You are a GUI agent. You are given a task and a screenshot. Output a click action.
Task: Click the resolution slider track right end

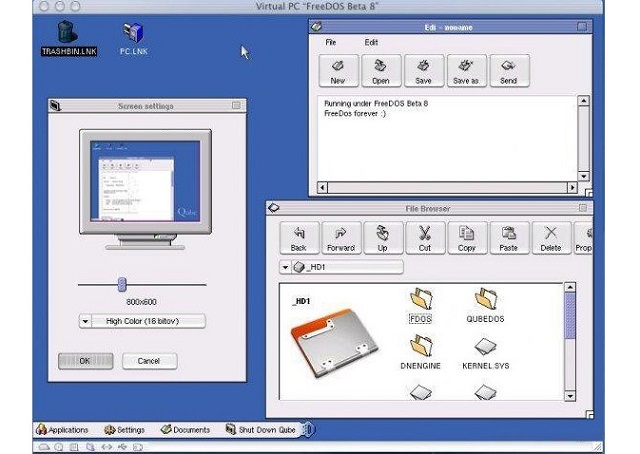point(204,285)
